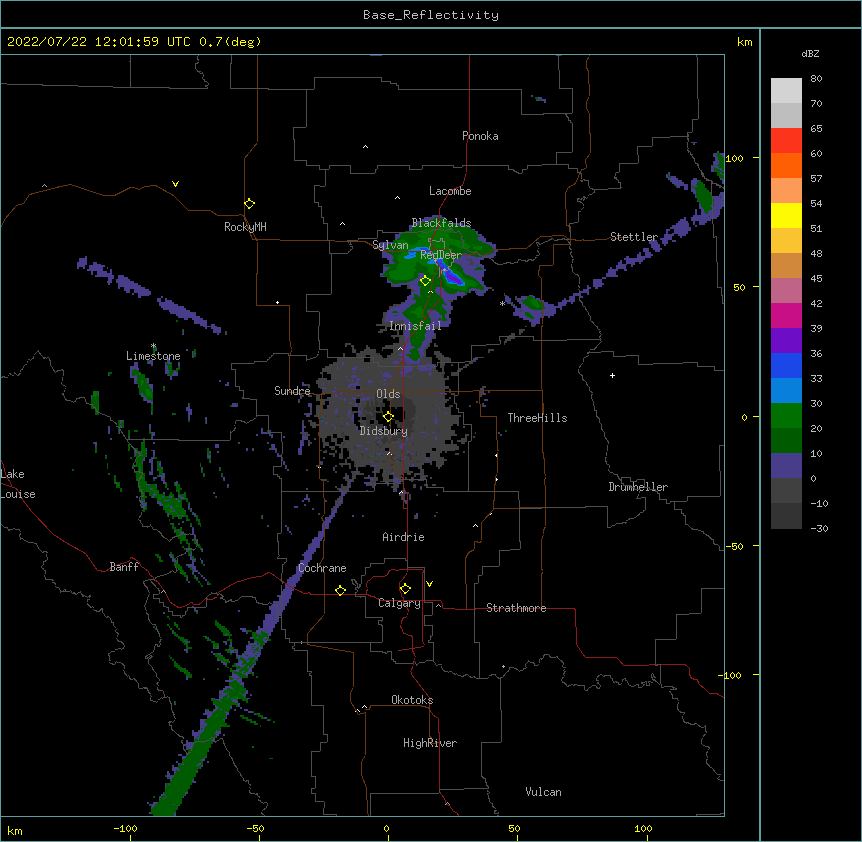Click the ThreeHills label
This screenshot has height=842, width=862.
coord(537,418)
